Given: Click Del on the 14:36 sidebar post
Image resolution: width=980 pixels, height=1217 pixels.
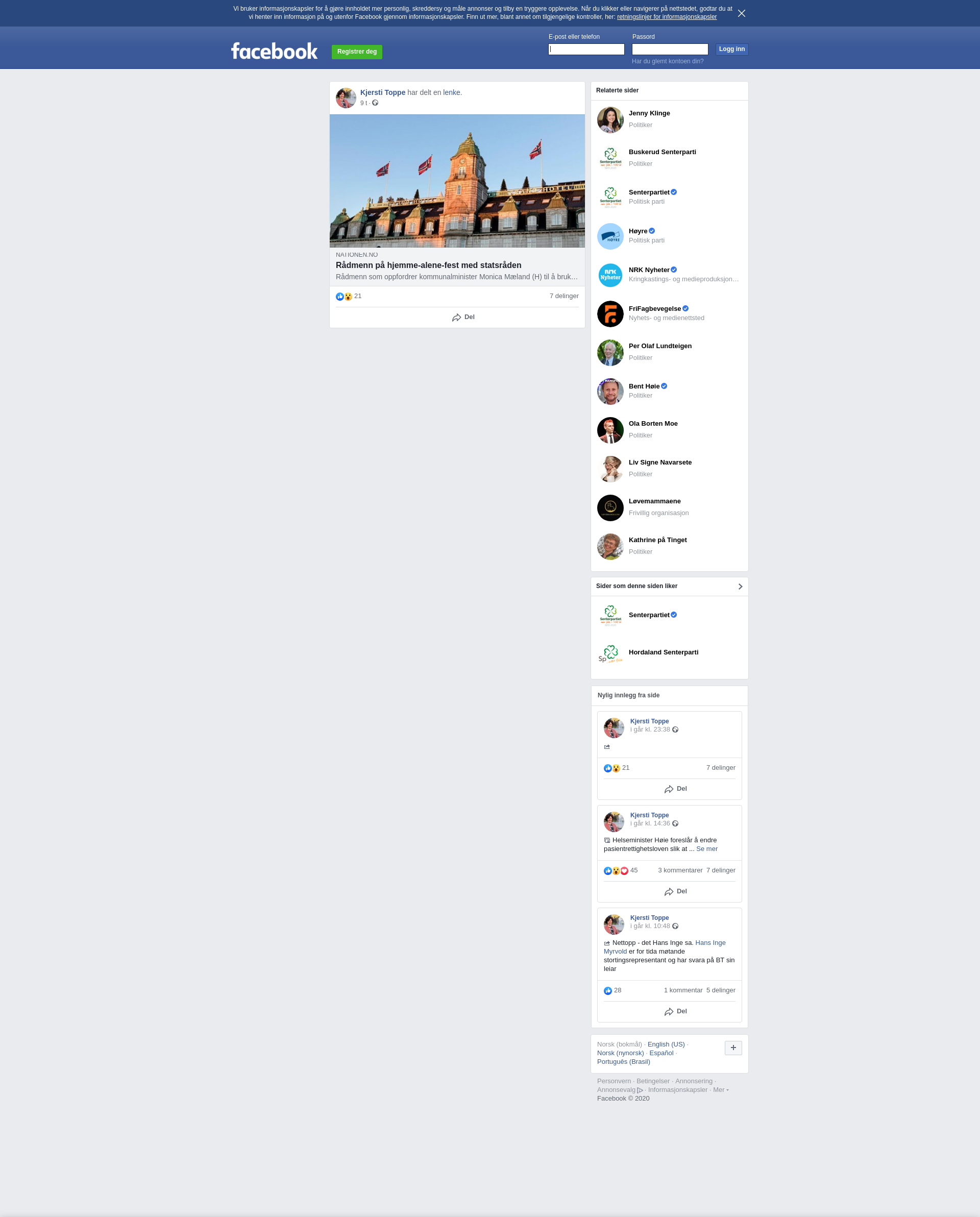Looking at the screenshot, I should 676,892.
